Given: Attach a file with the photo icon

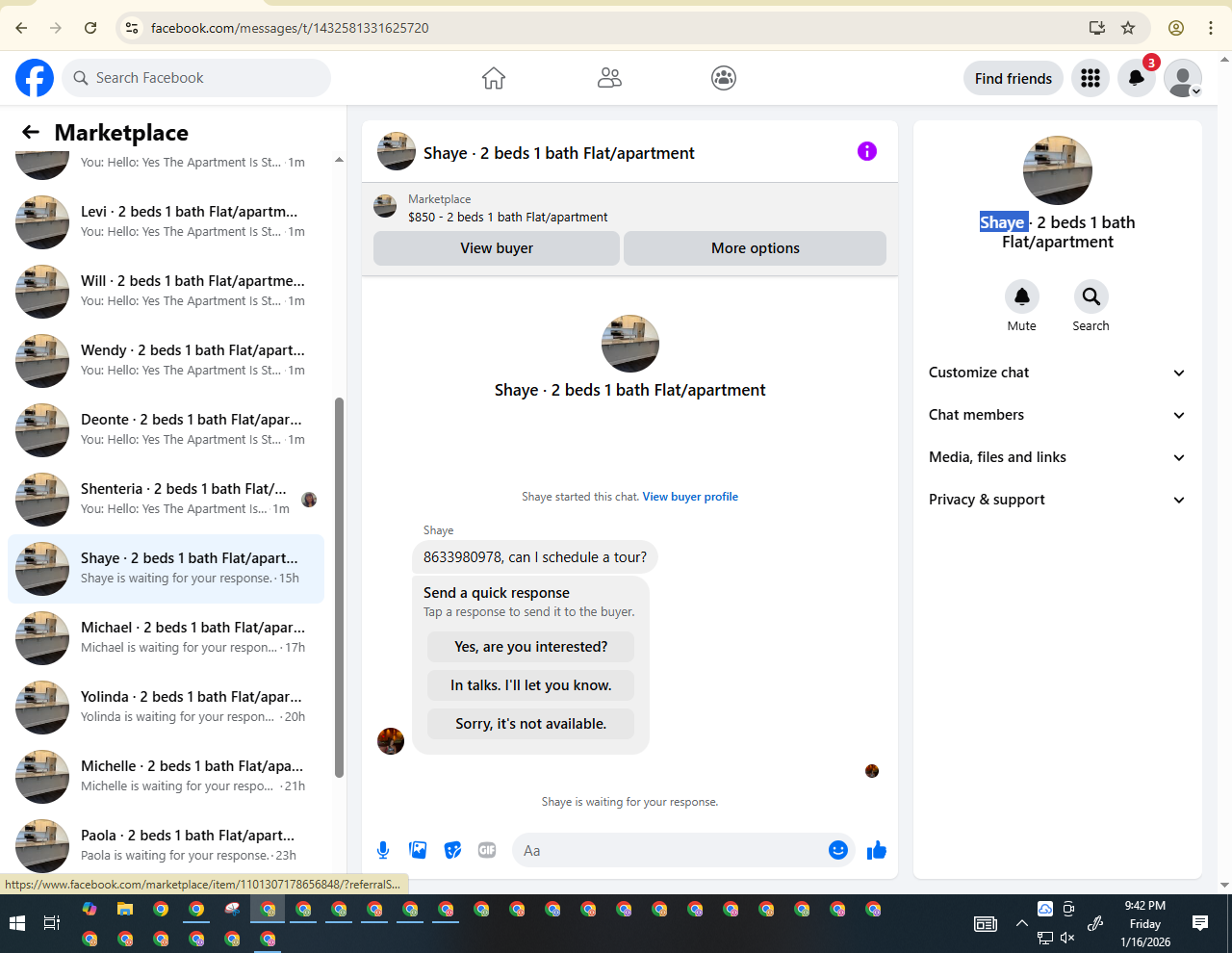Looking at the screenshot, I should (418, 850).
